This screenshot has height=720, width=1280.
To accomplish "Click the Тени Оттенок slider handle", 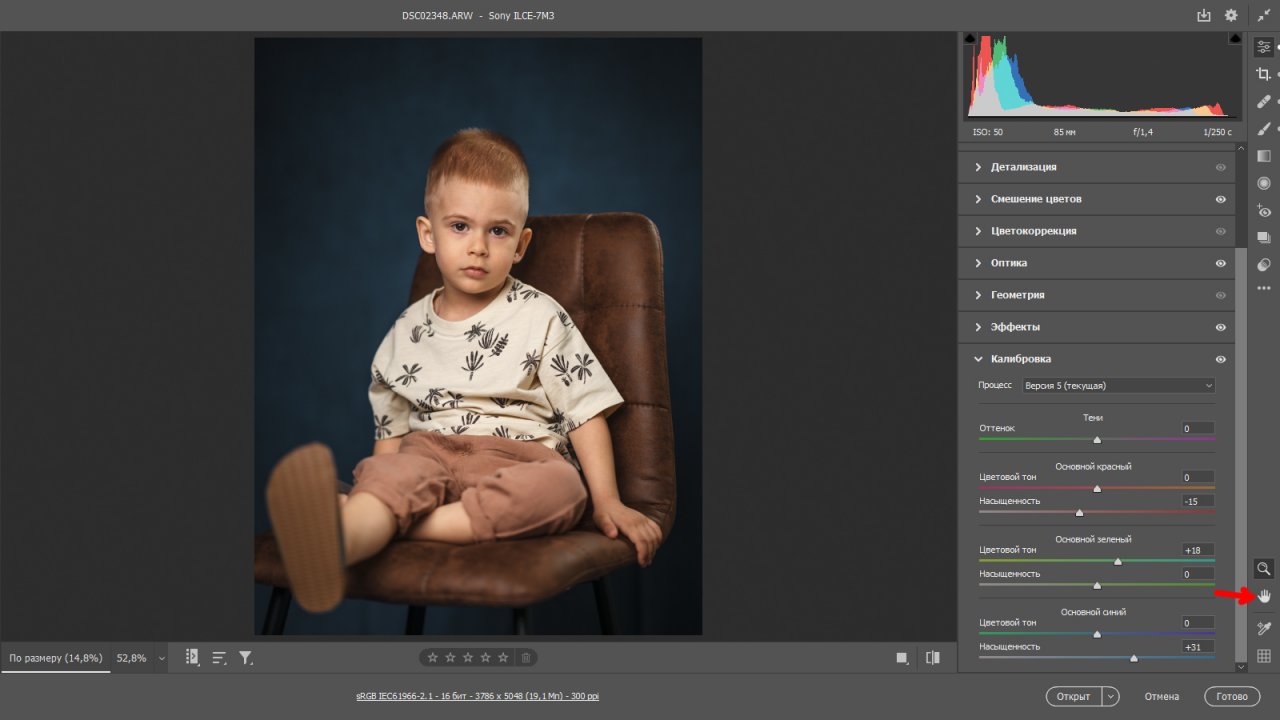I will 1097,439.
